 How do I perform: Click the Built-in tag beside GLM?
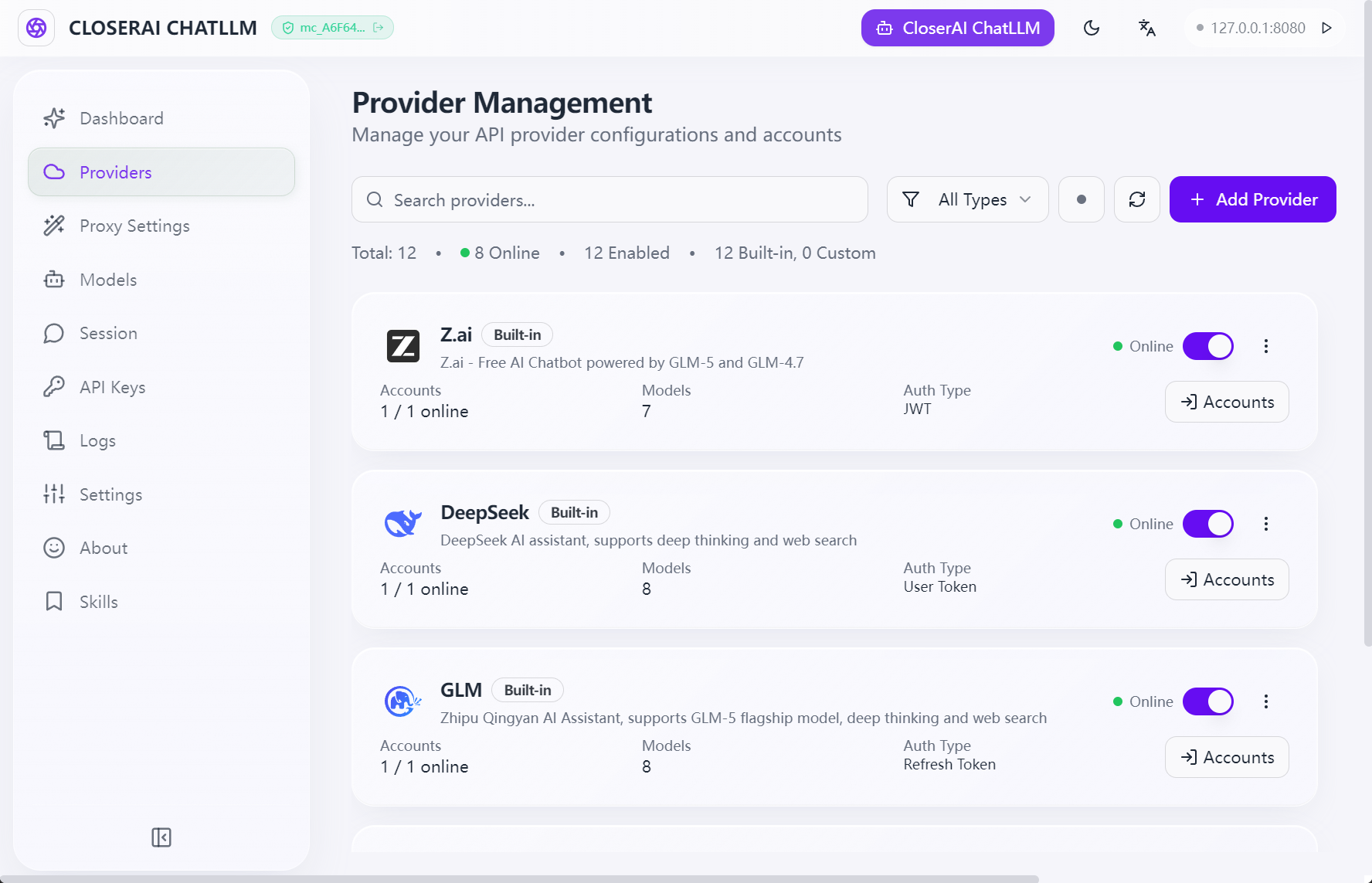[528, 690]
